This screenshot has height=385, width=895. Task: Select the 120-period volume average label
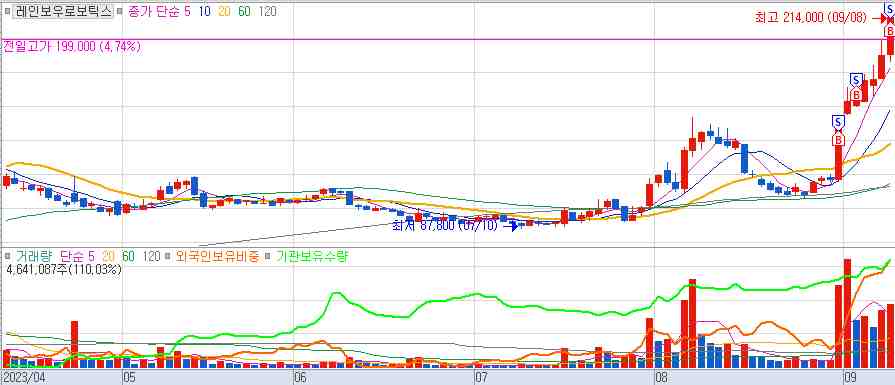[151, 257]
